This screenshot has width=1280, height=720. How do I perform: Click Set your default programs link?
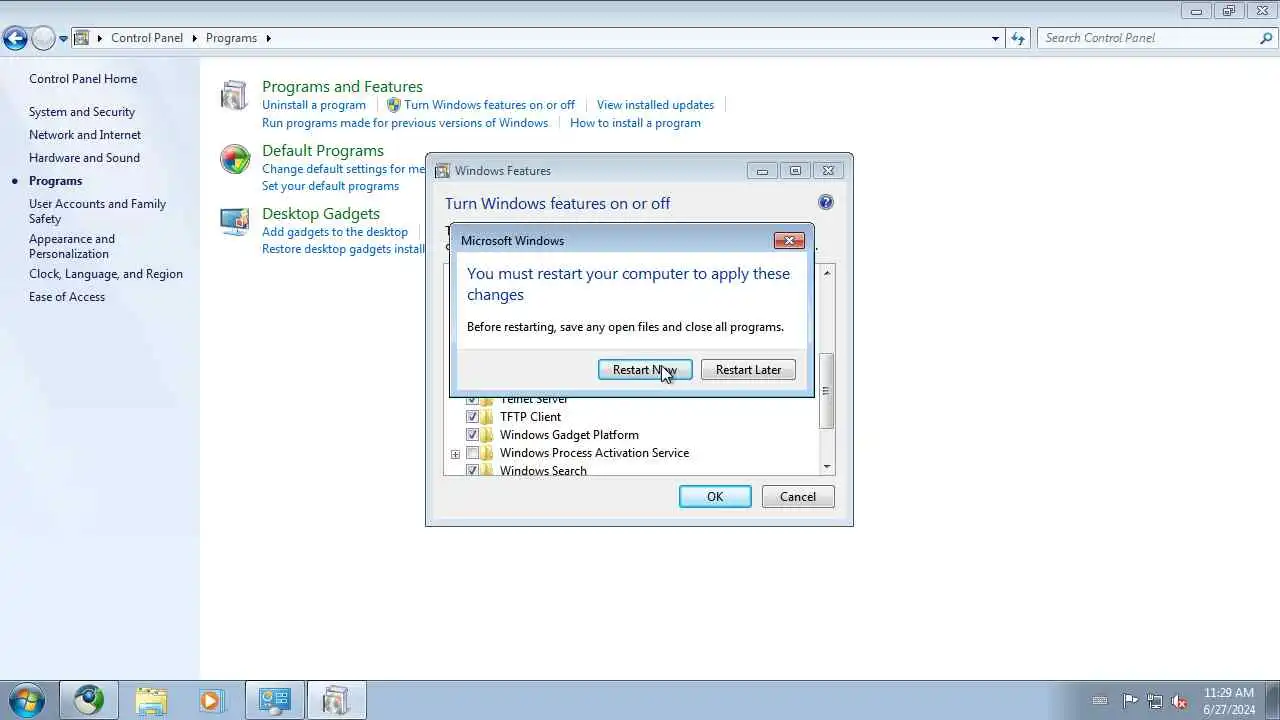pos(330,186)
